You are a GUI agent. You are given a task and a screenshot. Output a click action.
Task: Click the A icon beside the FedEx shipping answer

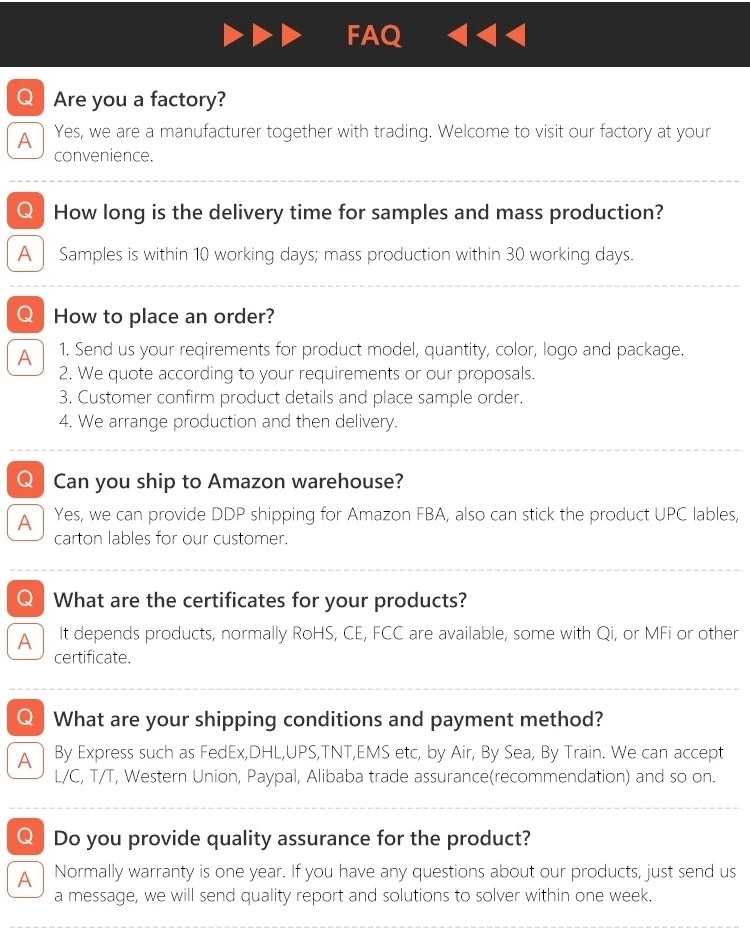click(x=25, y=761)
